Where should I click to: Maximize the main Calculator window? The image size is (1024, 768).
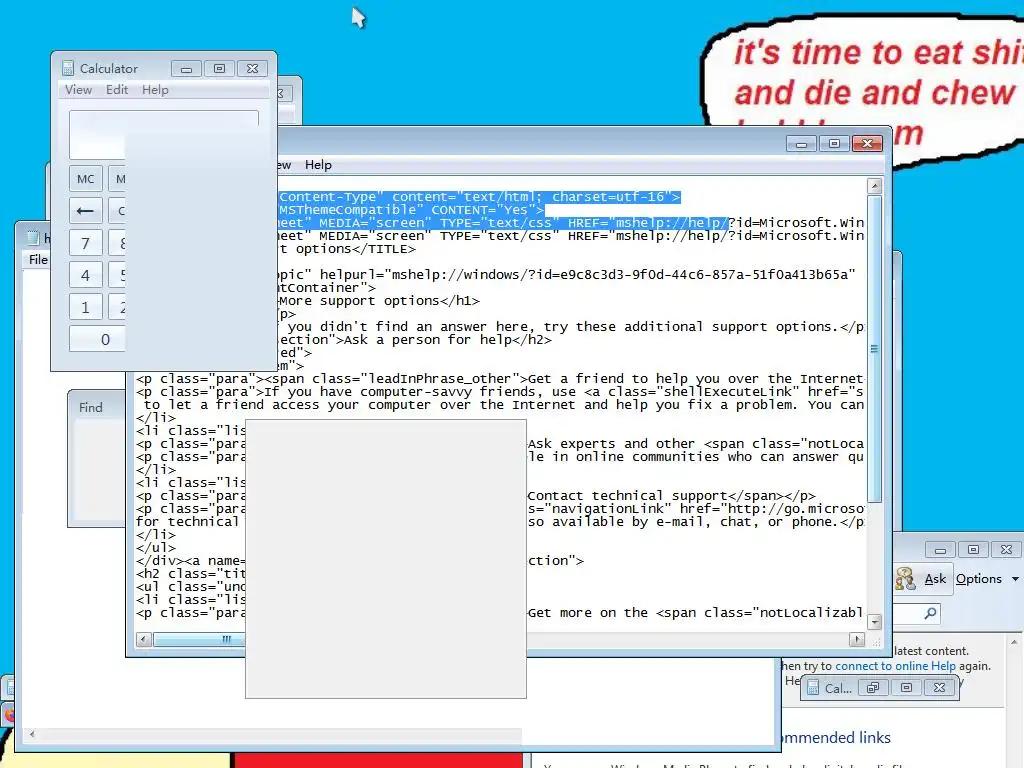click(219, 69)
